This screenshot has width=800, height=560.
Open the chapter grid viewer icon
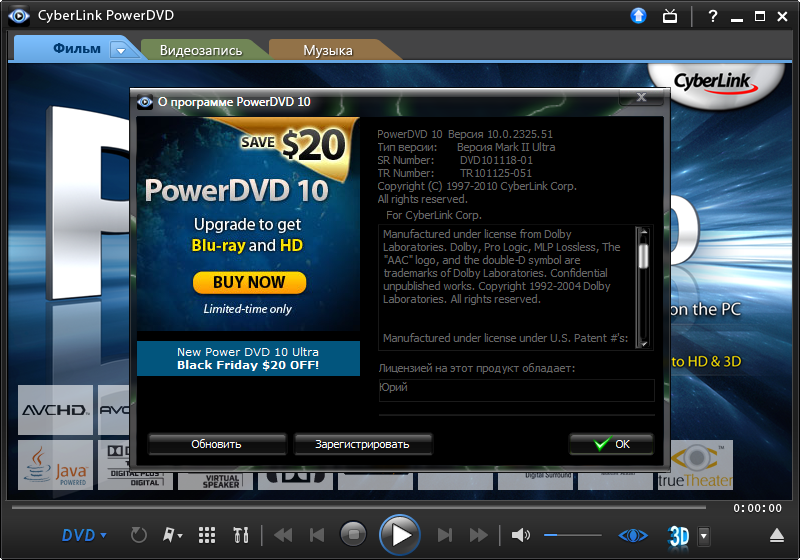207,536
